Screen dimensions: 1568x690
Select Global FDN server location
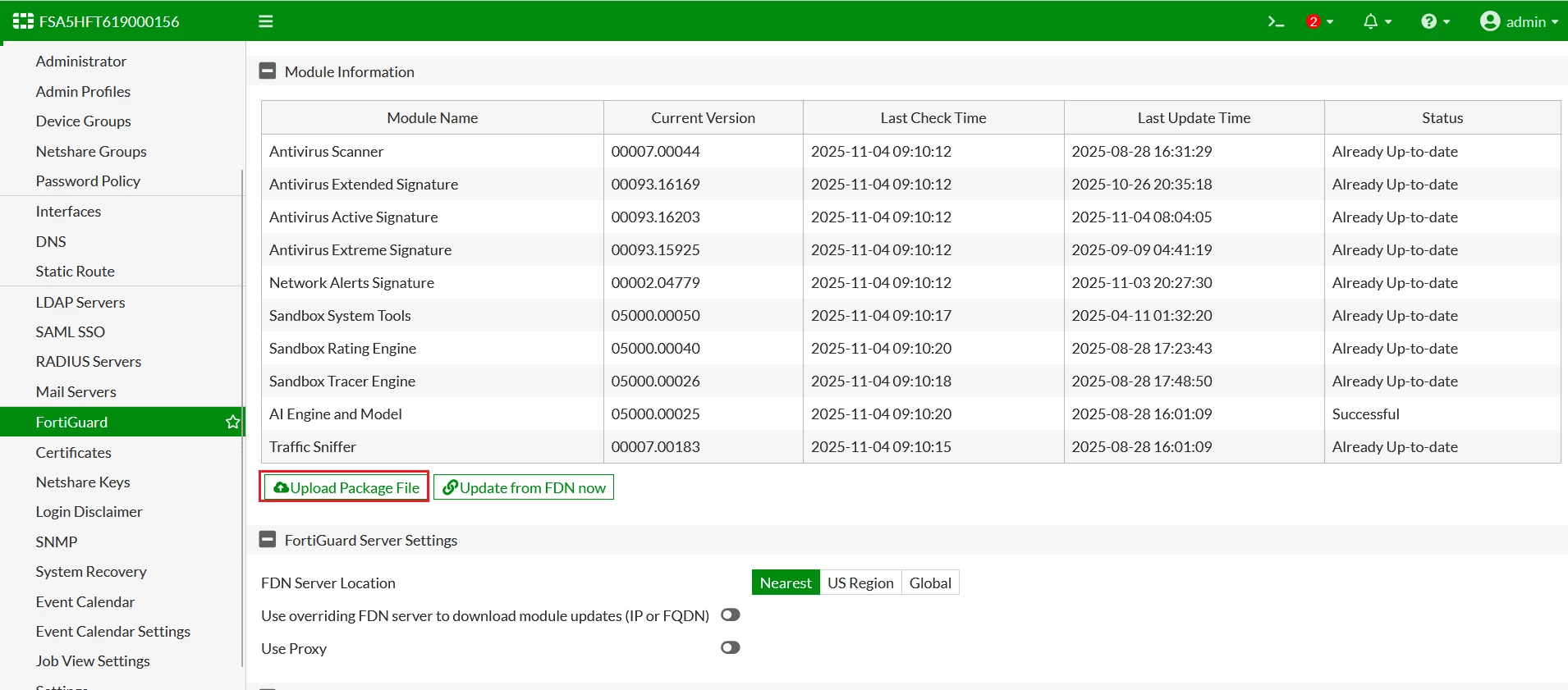(x=930, y=583)
